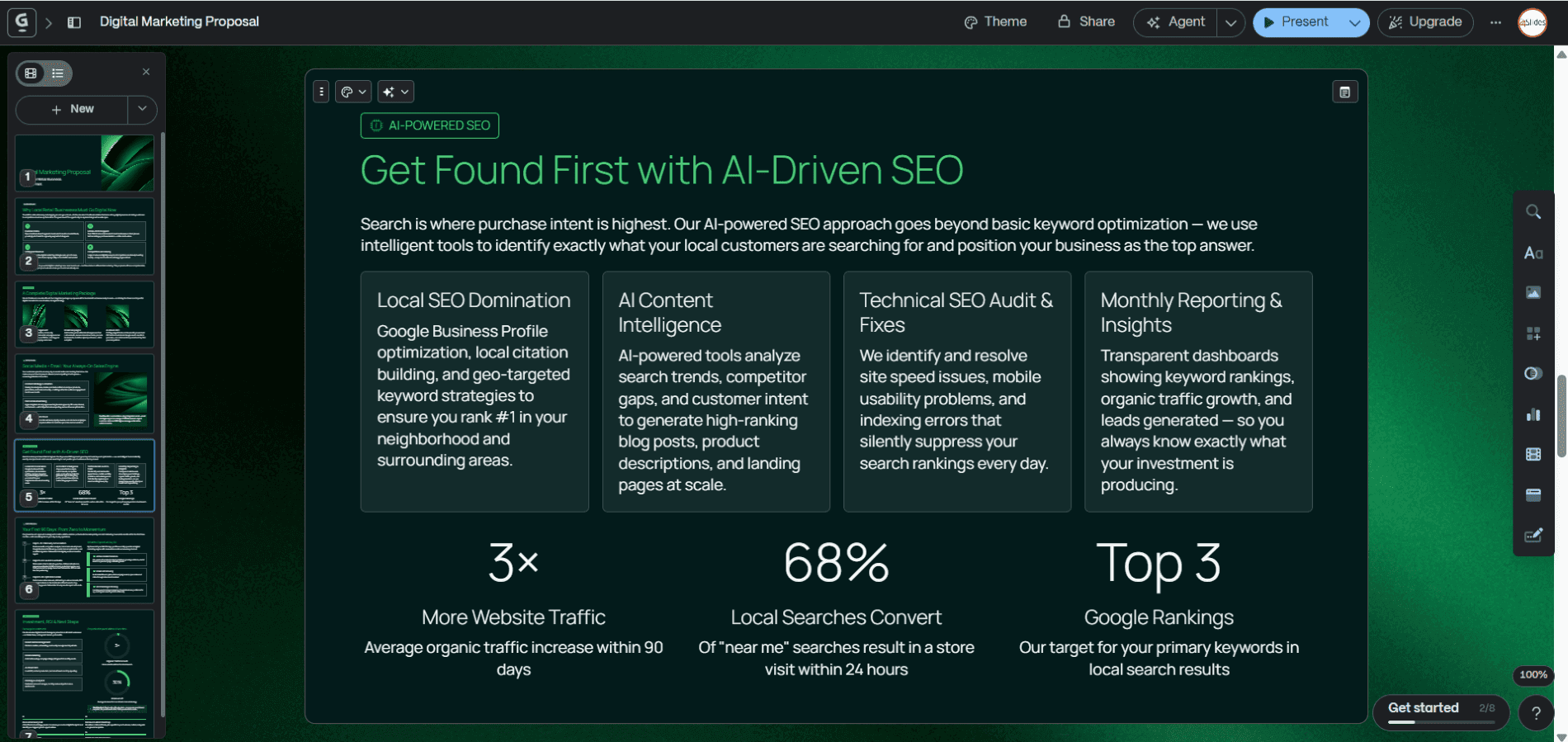Open the embed card tool
1568x742 pixels.
click(x=1533, y=494)
